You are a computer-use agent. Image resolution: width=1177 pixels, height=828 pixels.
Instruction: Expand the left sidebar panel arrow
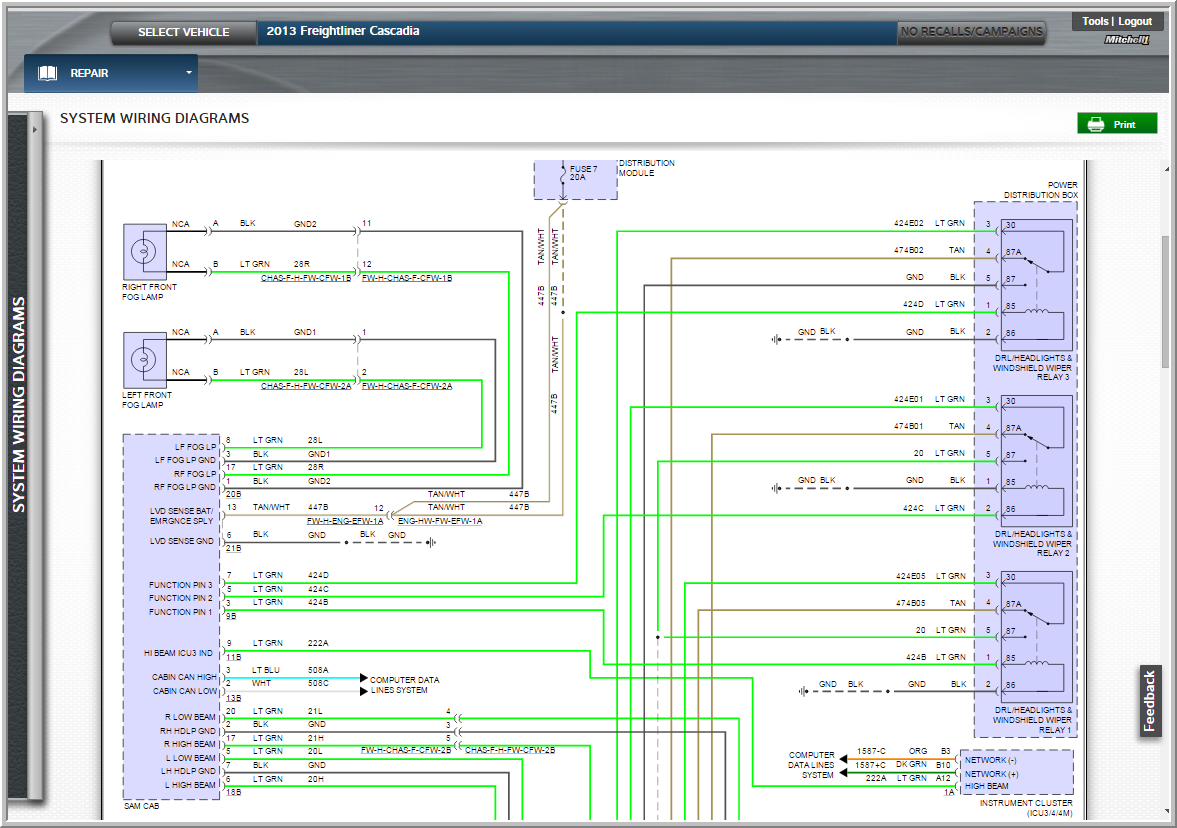pyautogui.click(x=34, y=130)
